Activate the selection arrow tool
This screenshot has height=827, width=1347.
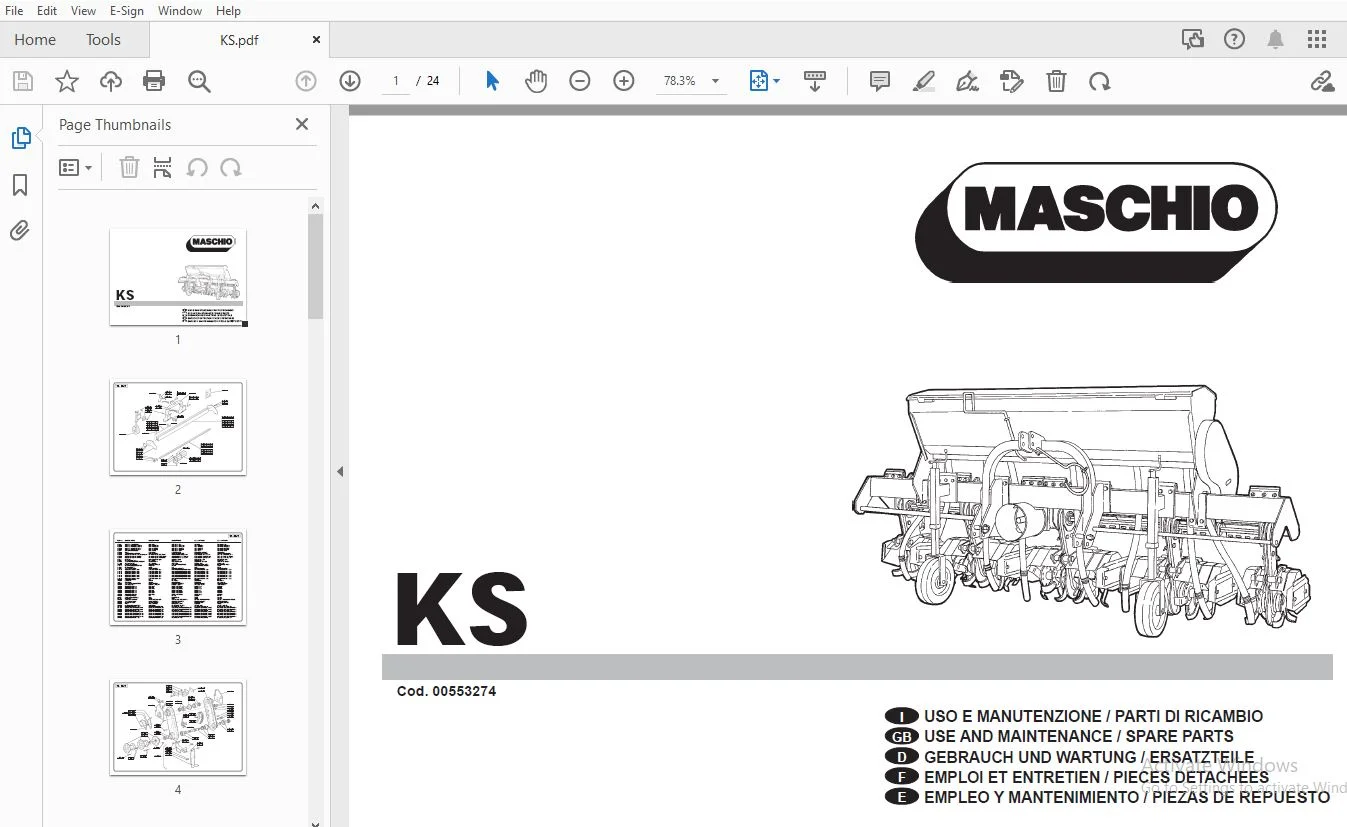tap(492, 81)
